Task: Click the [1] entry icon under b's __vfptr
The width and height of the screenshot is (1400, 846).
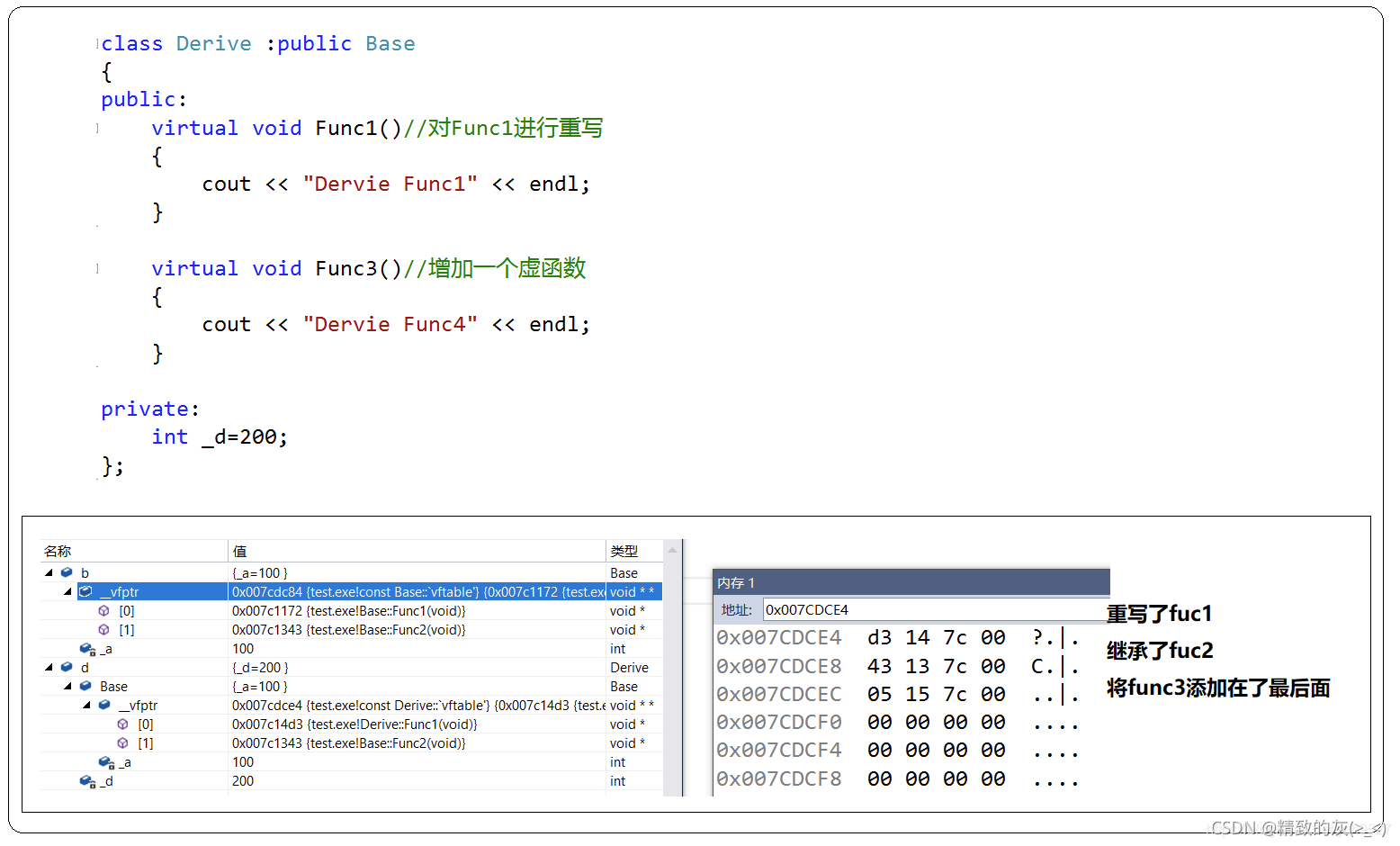Action: [104, 629]
